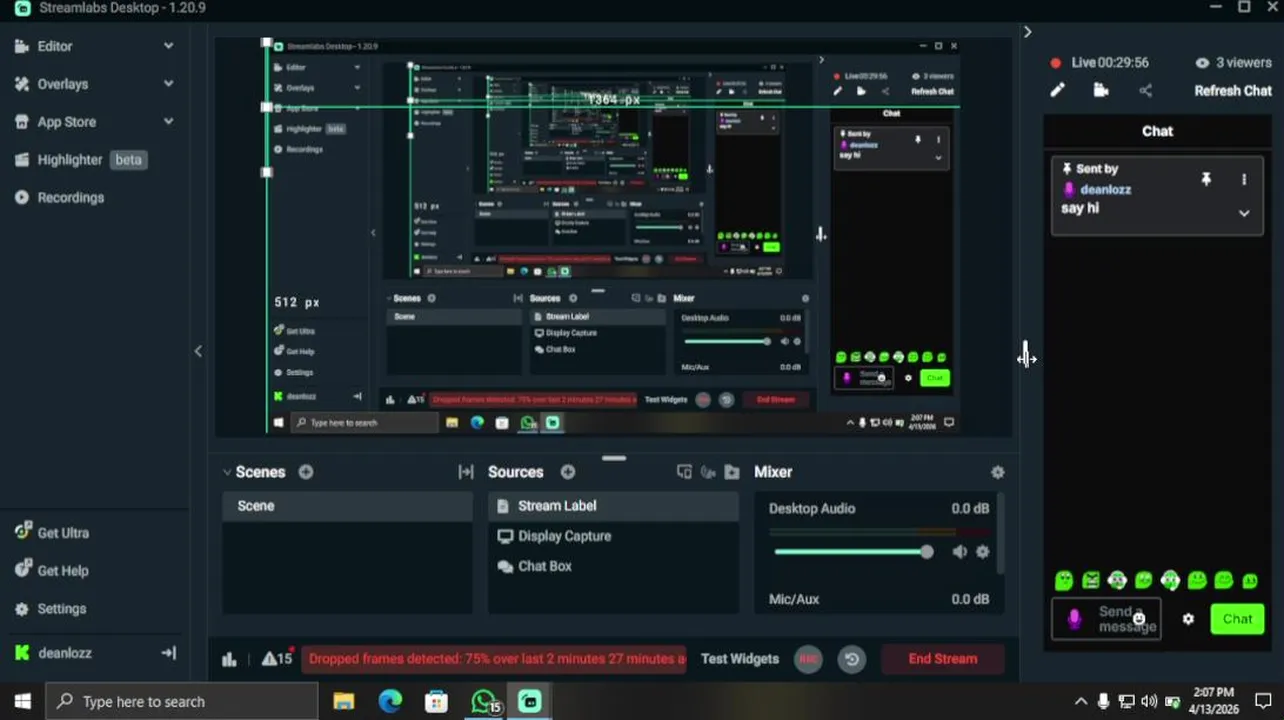Viewport: 1284px width, 720px height.
Task: Open File Explorer from taskbar
Action: (343, 701)
